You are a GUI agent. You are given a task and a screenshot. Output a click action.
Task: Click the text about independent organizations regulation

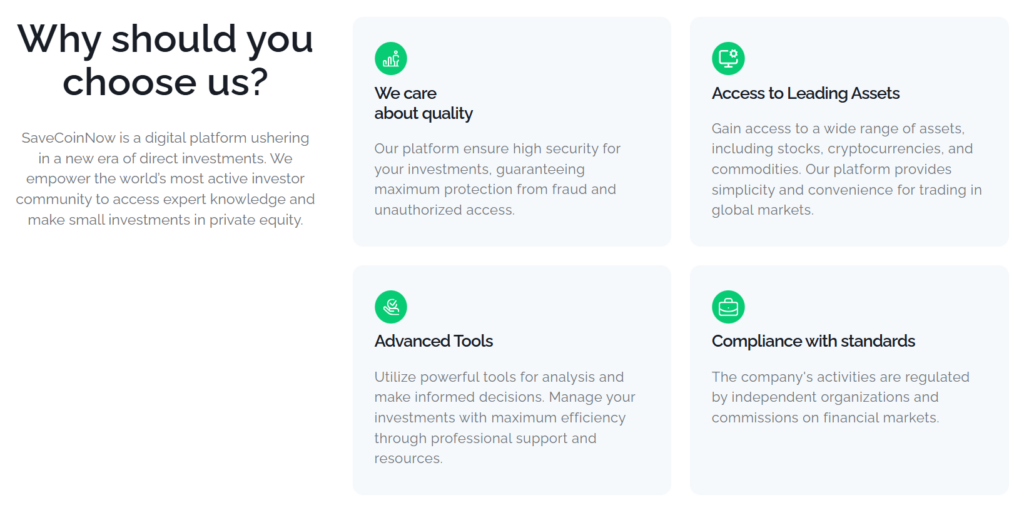click(x=840, y=397)
